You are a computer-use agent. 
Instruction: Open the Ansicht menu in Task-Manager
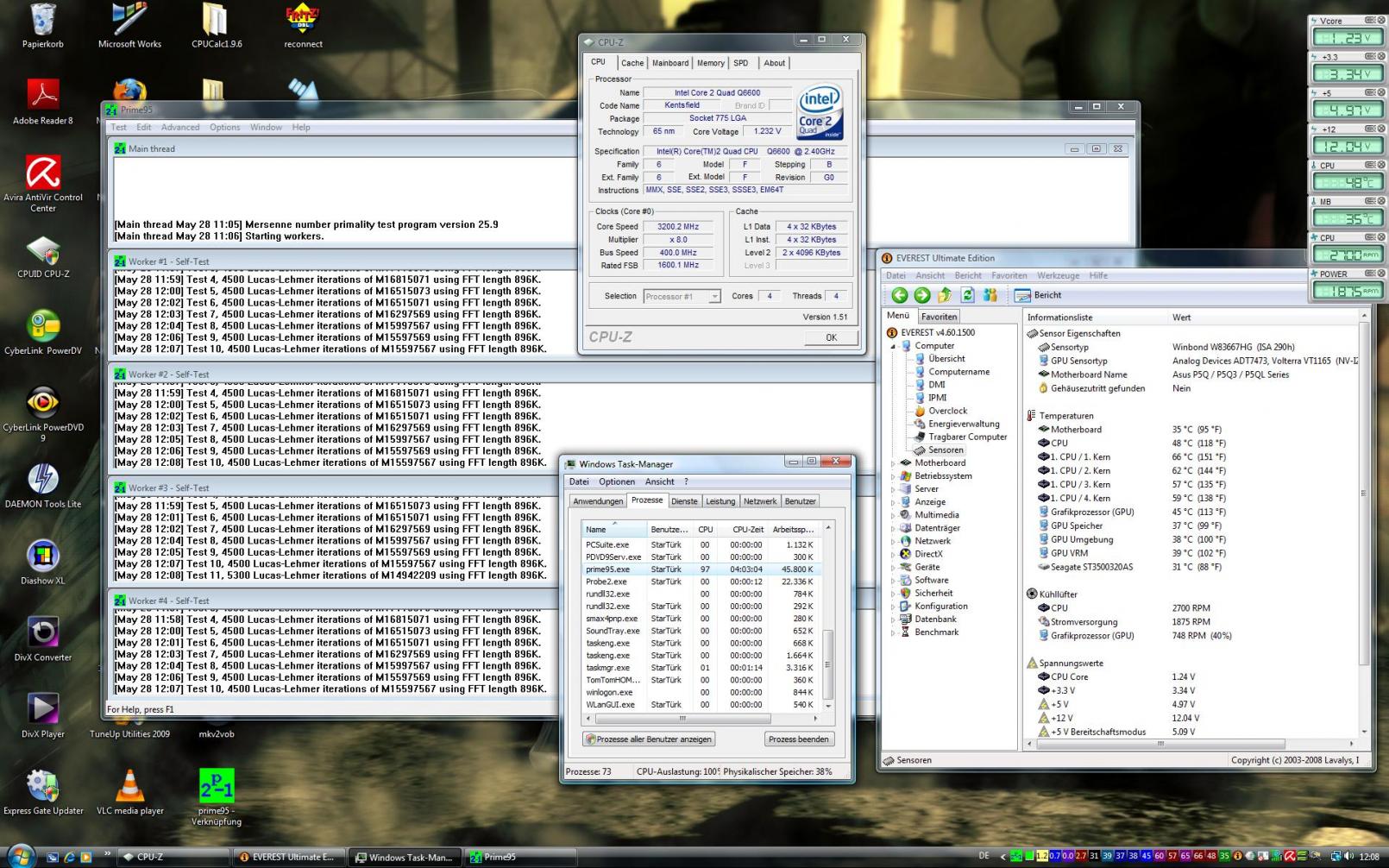[659, 482]
